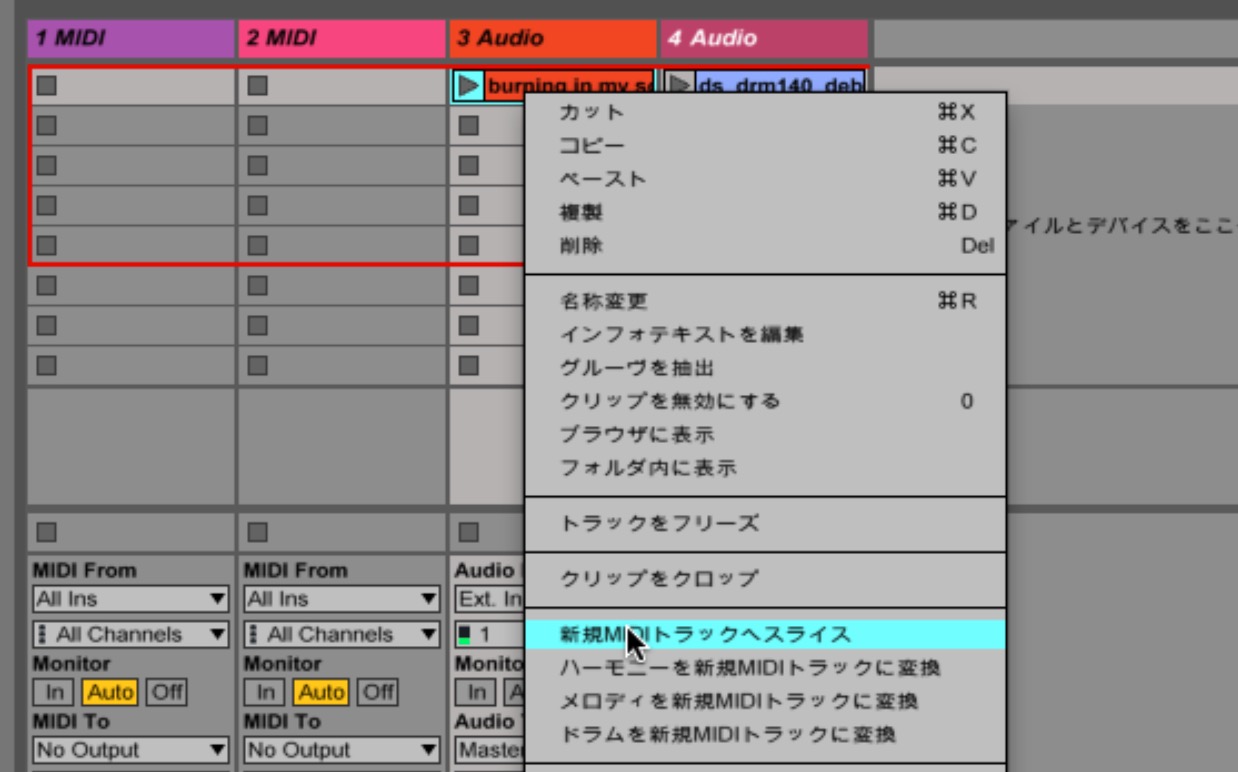
Task: Click the stop square in 1 MIDI first scene slot
Action: [x=46, y=86]
